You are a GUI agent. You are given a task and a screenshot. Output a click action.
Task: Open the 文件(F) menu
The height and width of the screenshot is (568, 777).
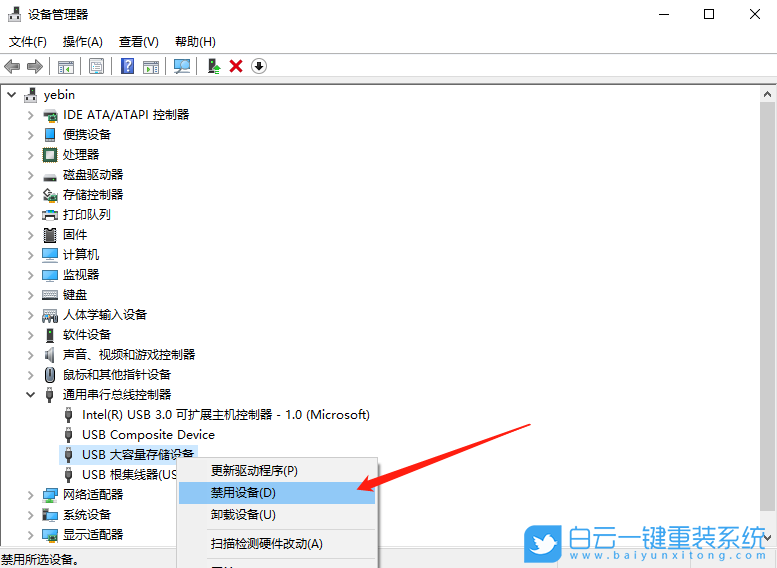coord(28,42)
